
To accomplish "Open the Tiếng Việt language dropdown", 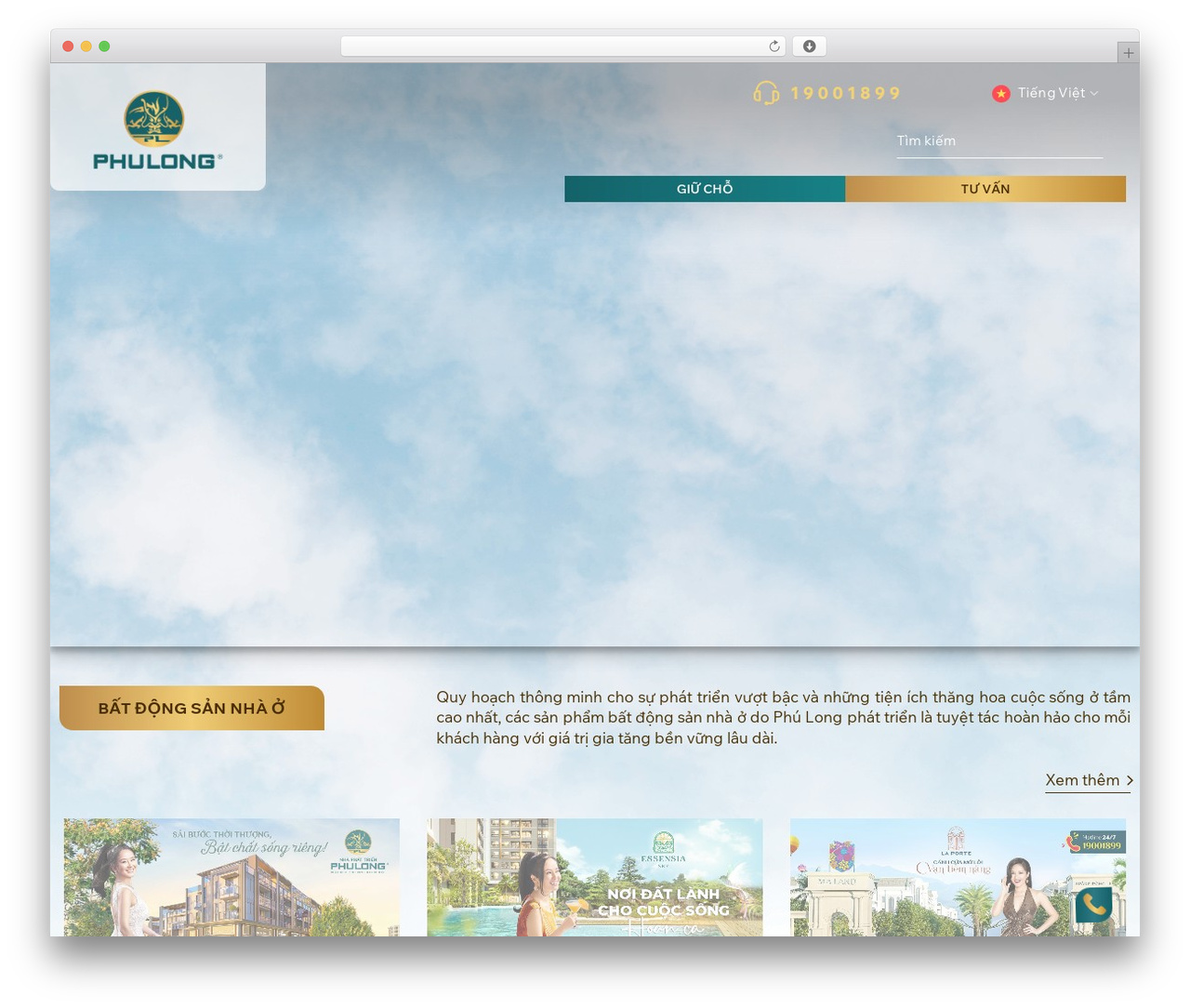I will tap(1058, 93).
